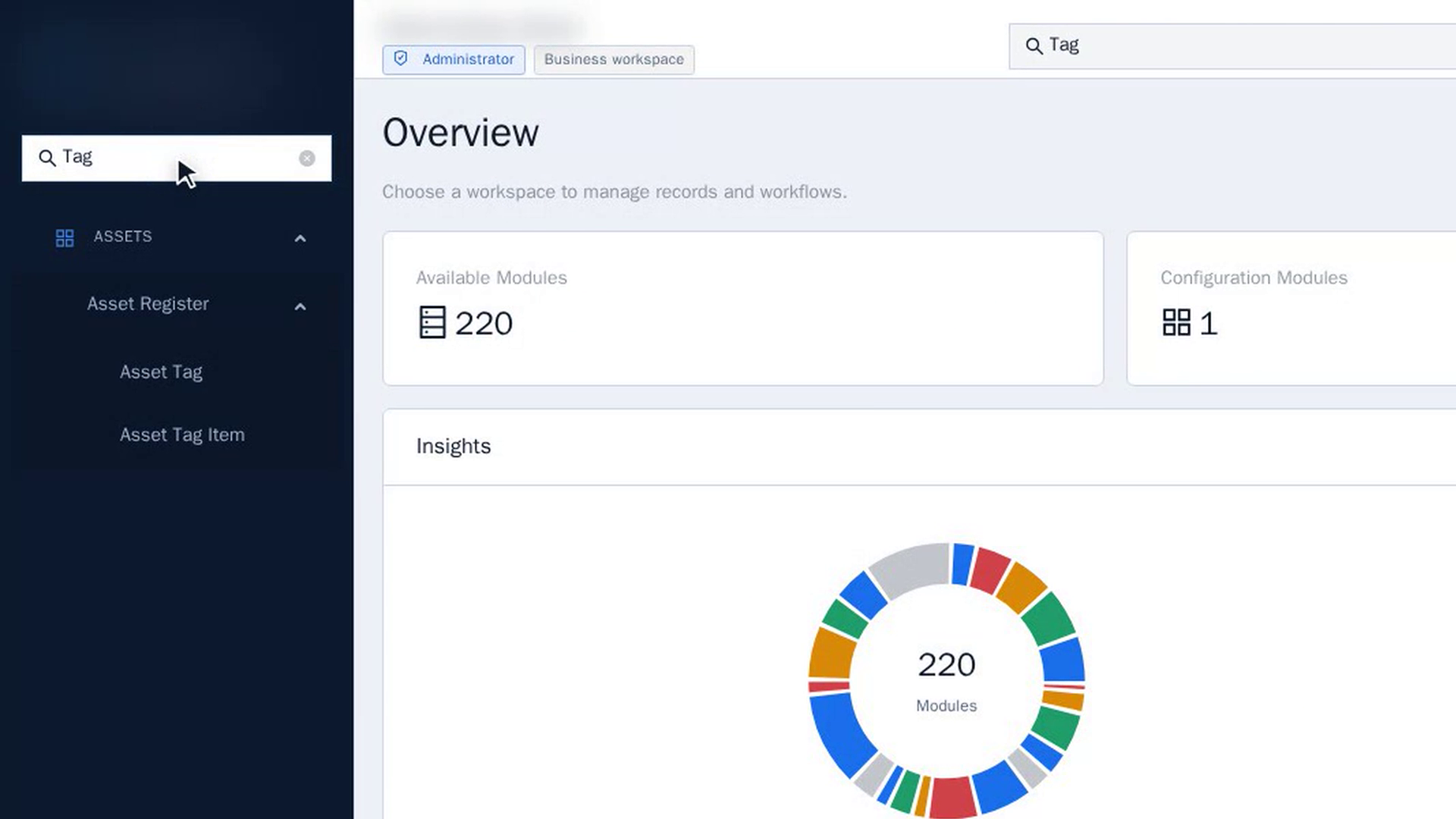Clear the sidebar Tag search text
Screen dimensions: 1456x819
point(306,158)
